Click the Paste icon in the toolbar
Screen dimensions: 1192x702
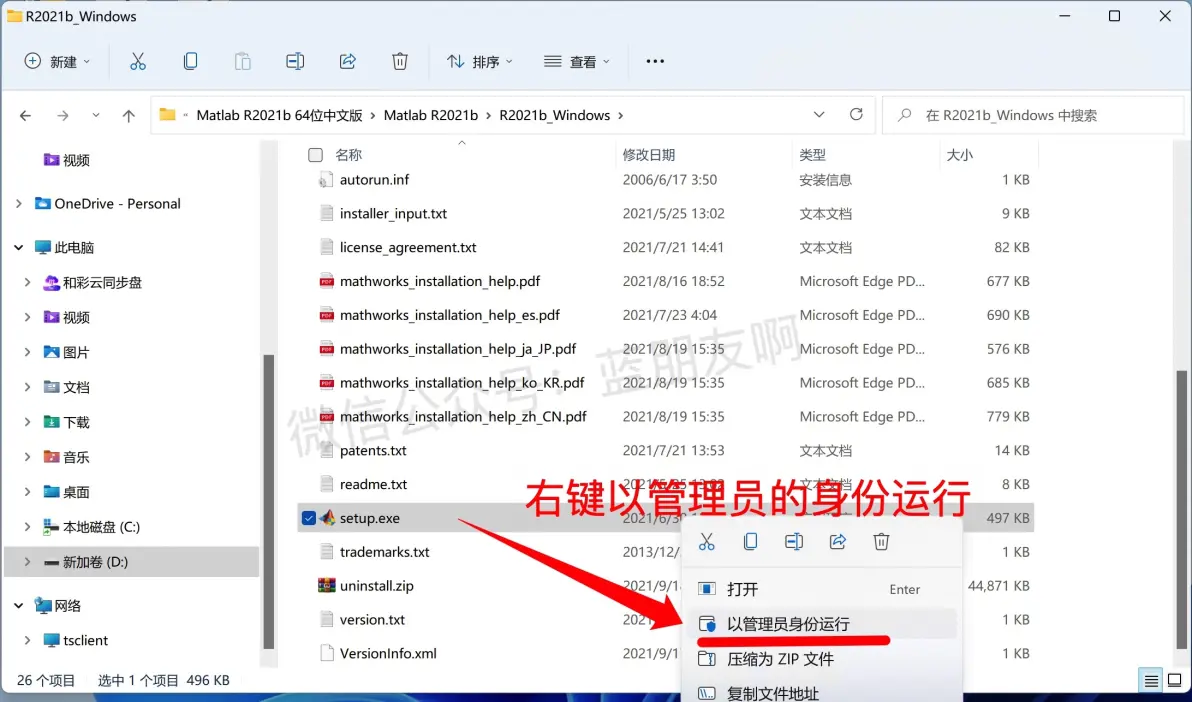click(243, 62)
